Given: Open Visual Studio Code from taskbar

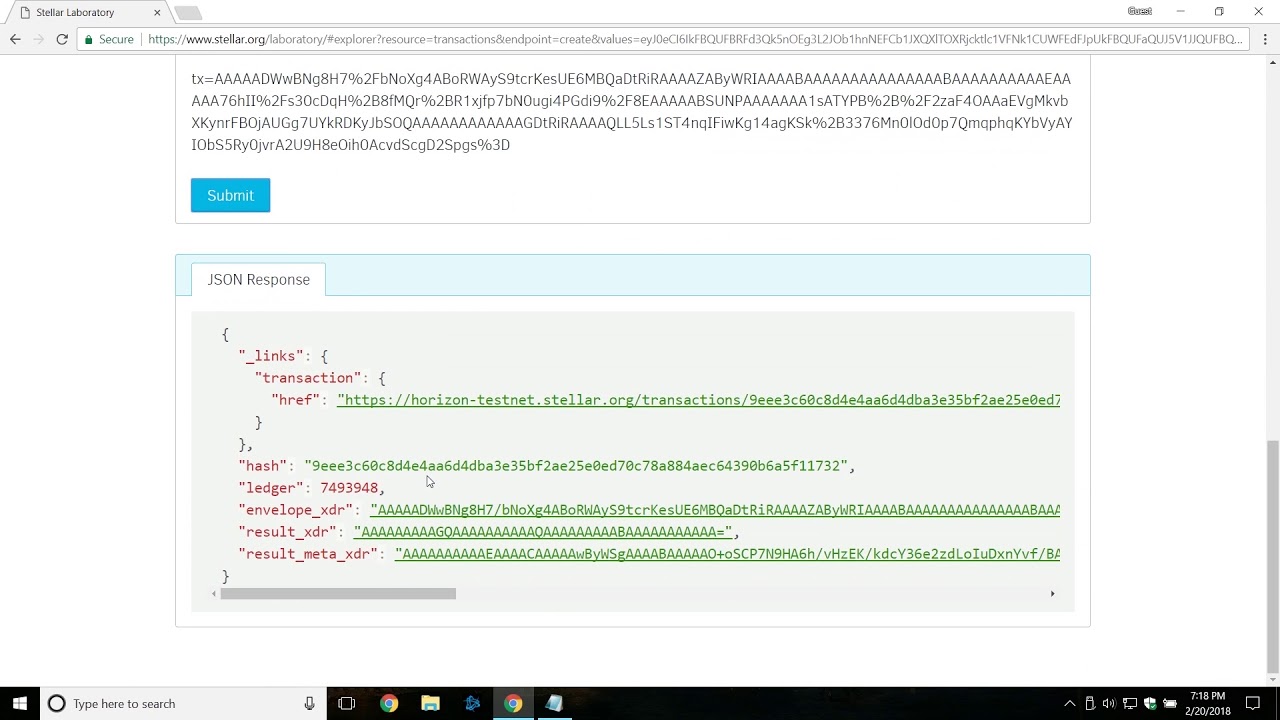Looking at the screenshot, I should [472, 703].
